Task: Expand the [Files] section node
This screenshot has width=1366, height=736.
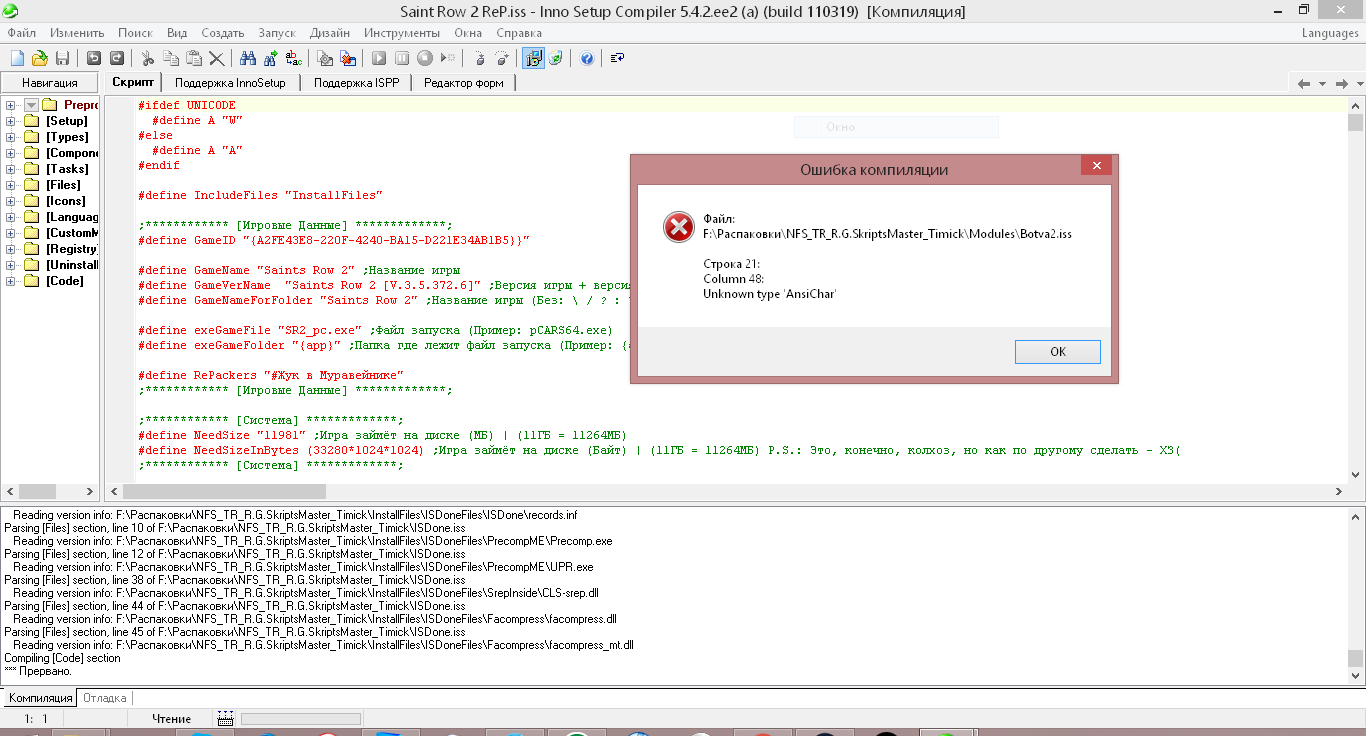Action: pyautogui.click(x=11, y=185)
